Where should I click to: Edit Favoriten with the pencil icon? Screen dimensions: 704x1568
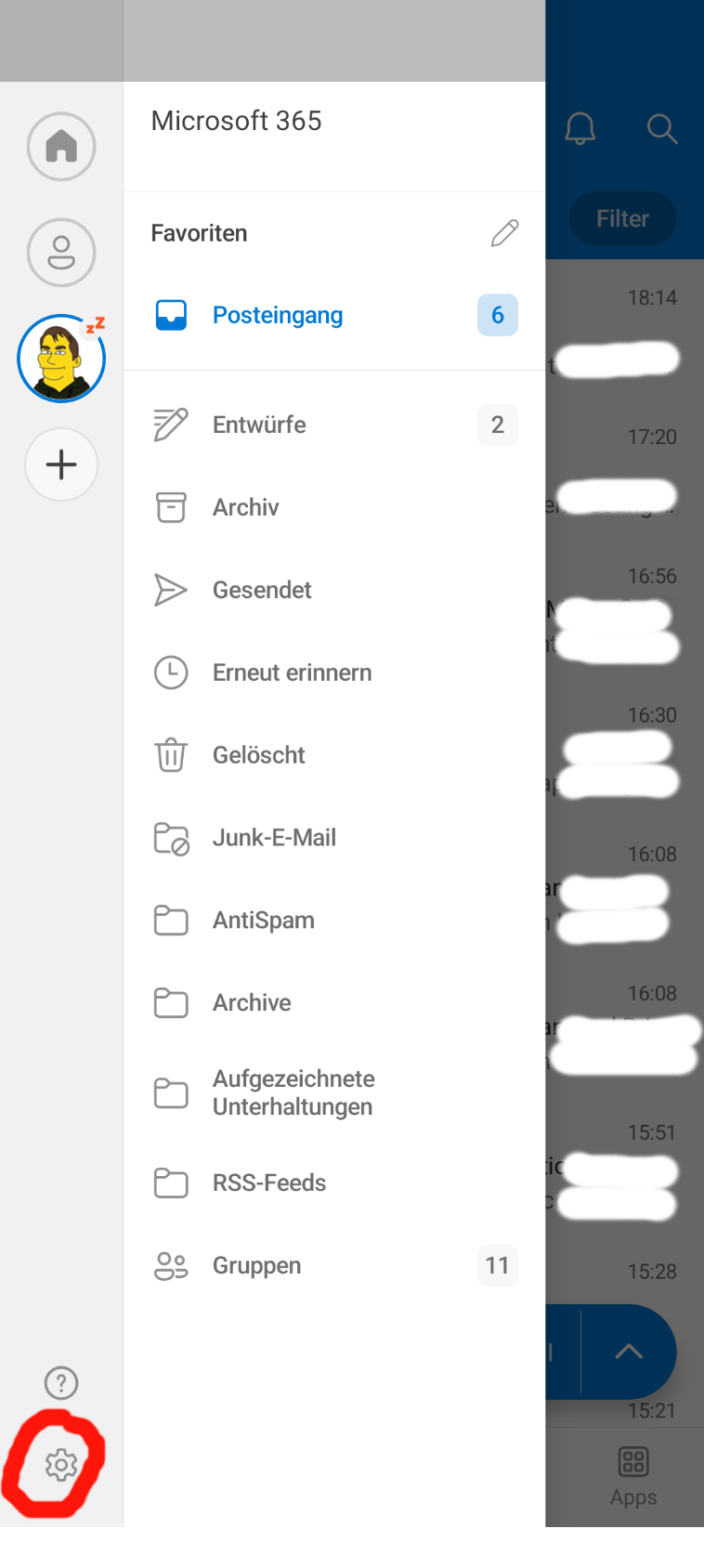pos(504,233)
